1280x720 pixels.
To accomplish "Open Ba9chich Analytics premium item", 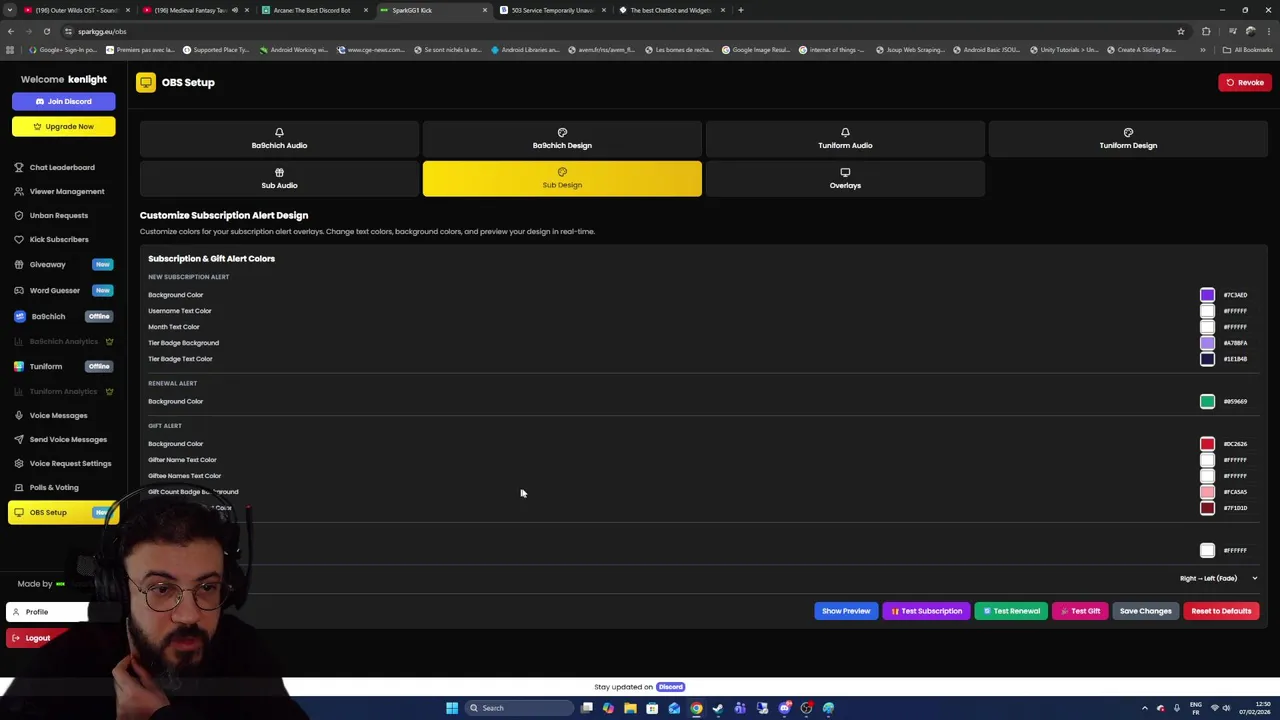I will coord(63,341).
